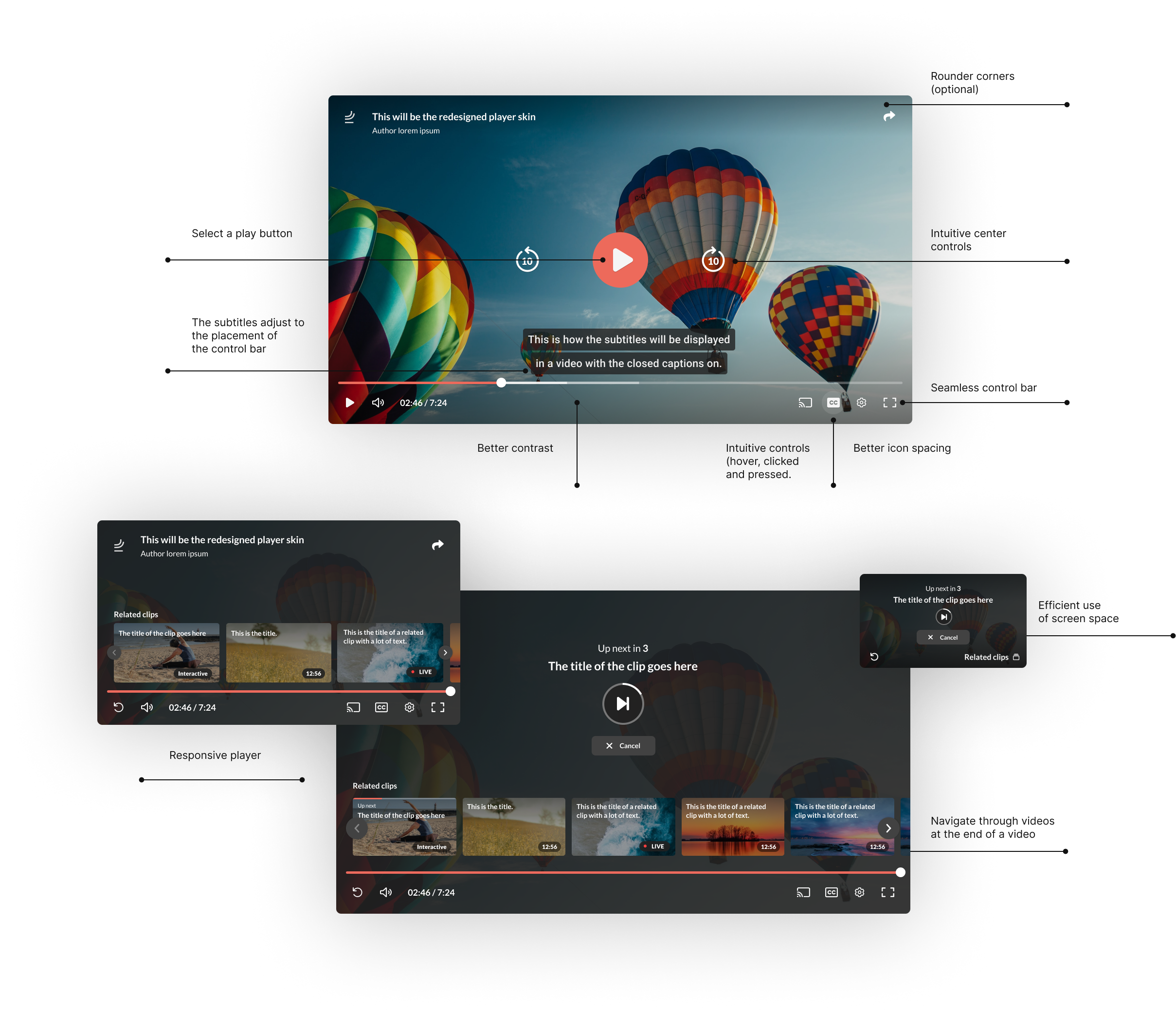This screenshot has width=1176, height=1013.
Task: Click play-next icon in mini player
Action: (x=944, y=617)
